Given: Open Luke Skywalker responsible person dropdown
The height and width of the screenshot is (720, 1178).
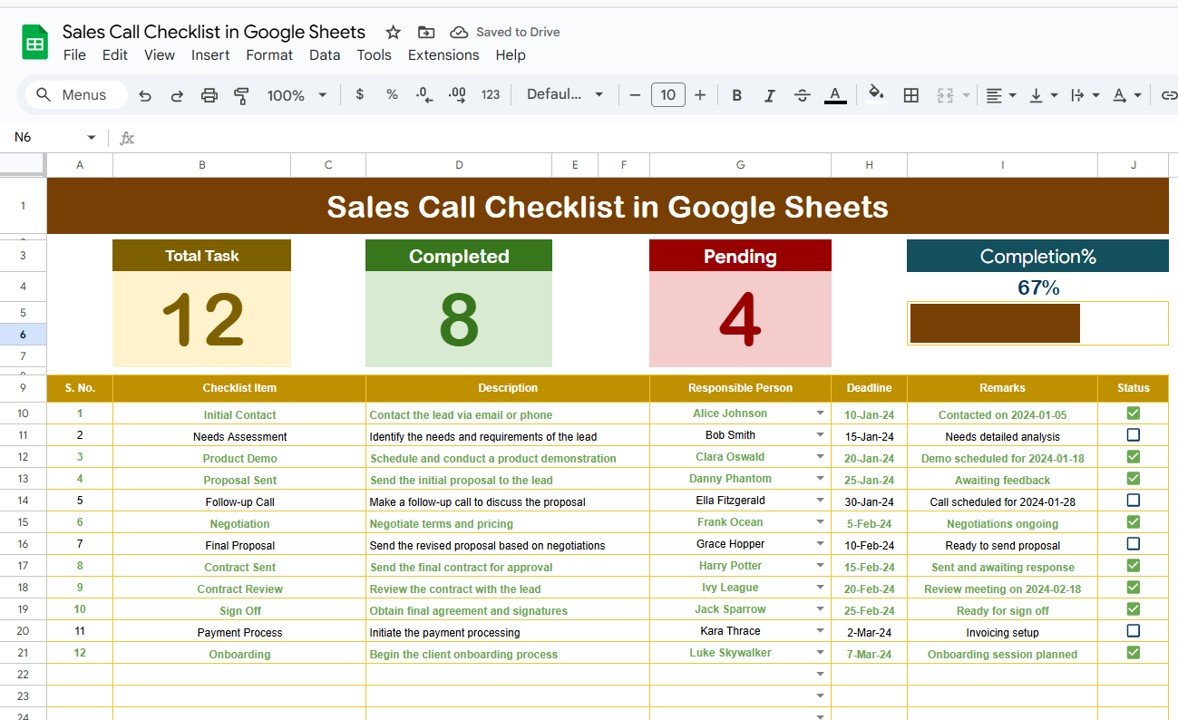Looking at the screenshot, I should click(820, 653).
